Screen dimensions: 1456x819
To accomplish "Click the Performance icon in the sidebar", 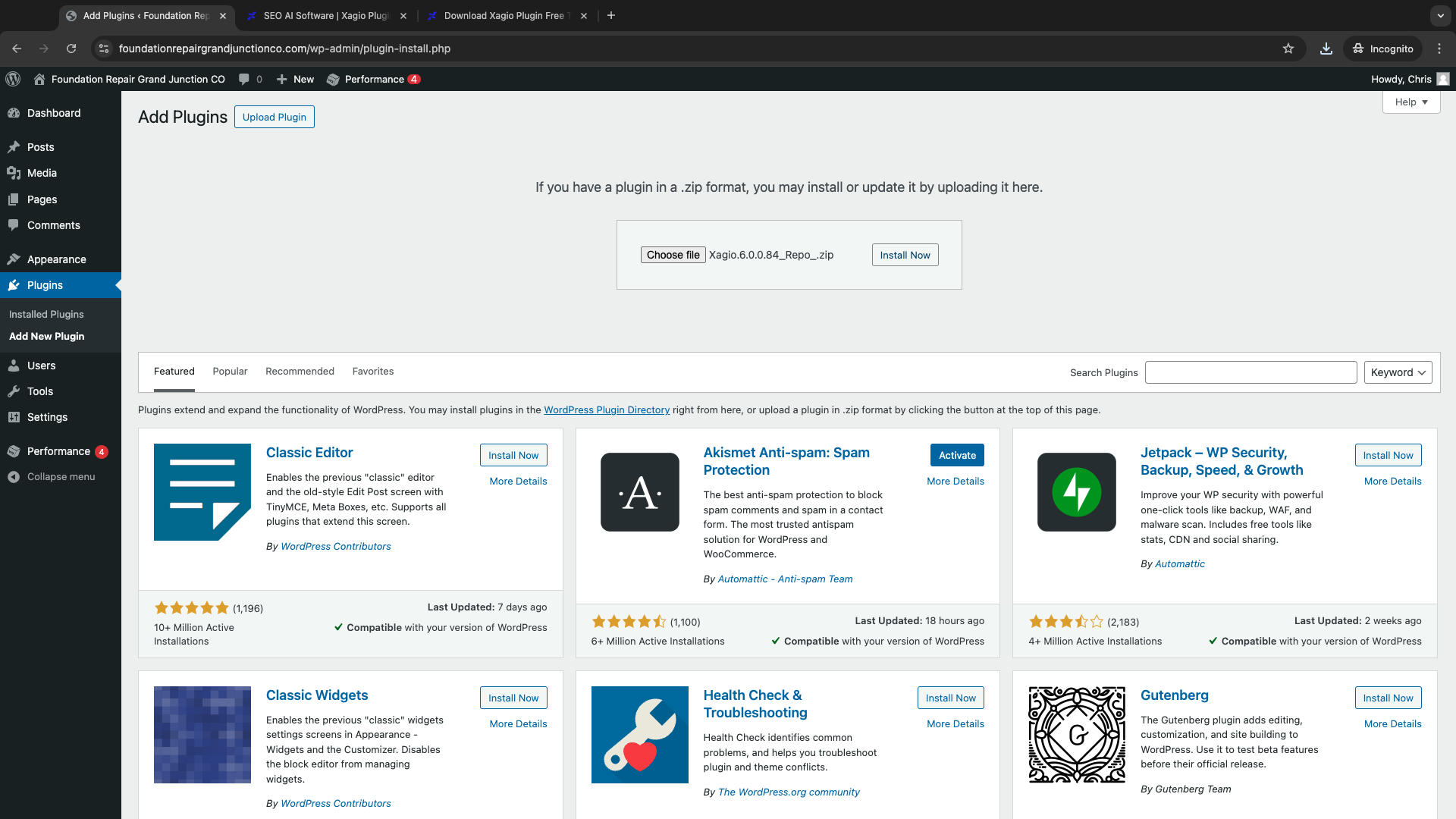I will (14, 451).
